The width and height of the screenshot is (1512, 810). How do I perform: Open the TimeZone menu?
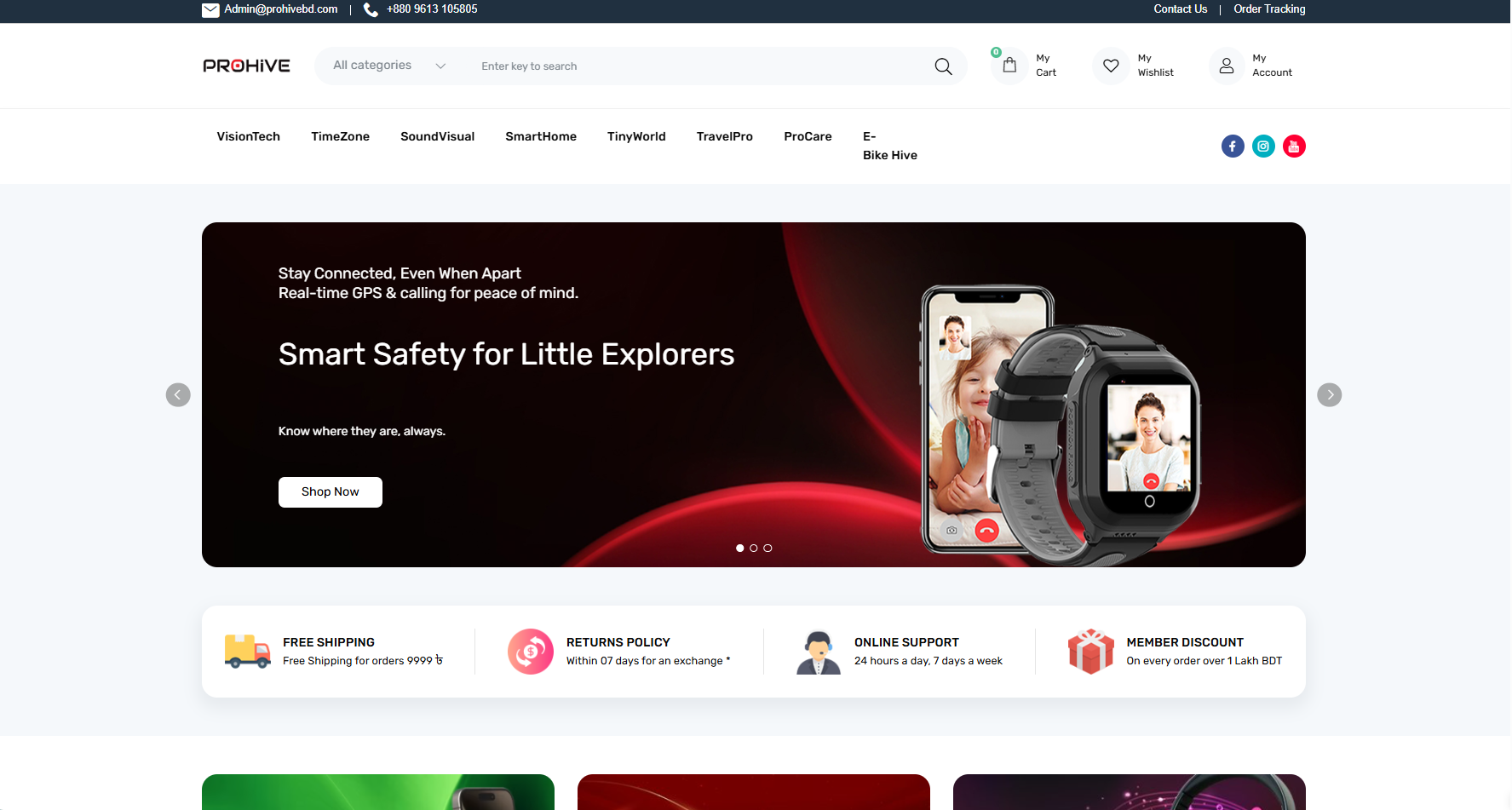pyautogui.click(x=341, y=136)
